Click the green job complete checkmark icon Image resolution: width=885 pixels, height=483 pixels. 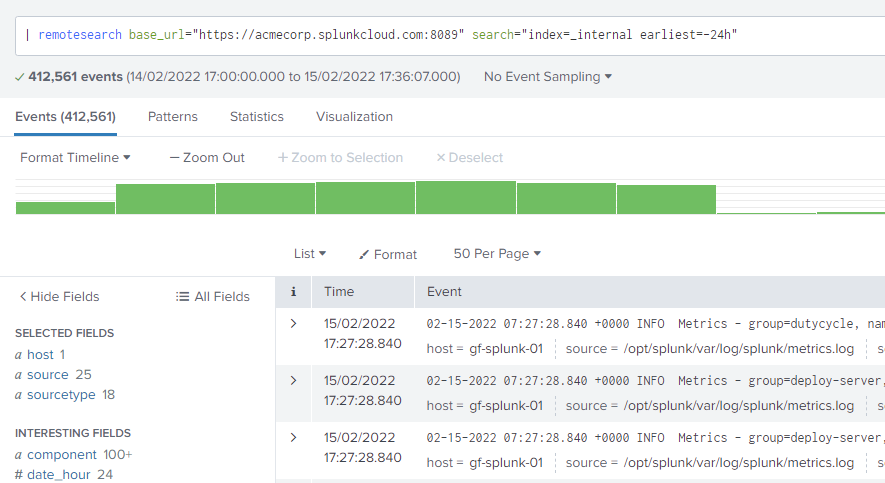pyautogui.click(x=20, y=77)
